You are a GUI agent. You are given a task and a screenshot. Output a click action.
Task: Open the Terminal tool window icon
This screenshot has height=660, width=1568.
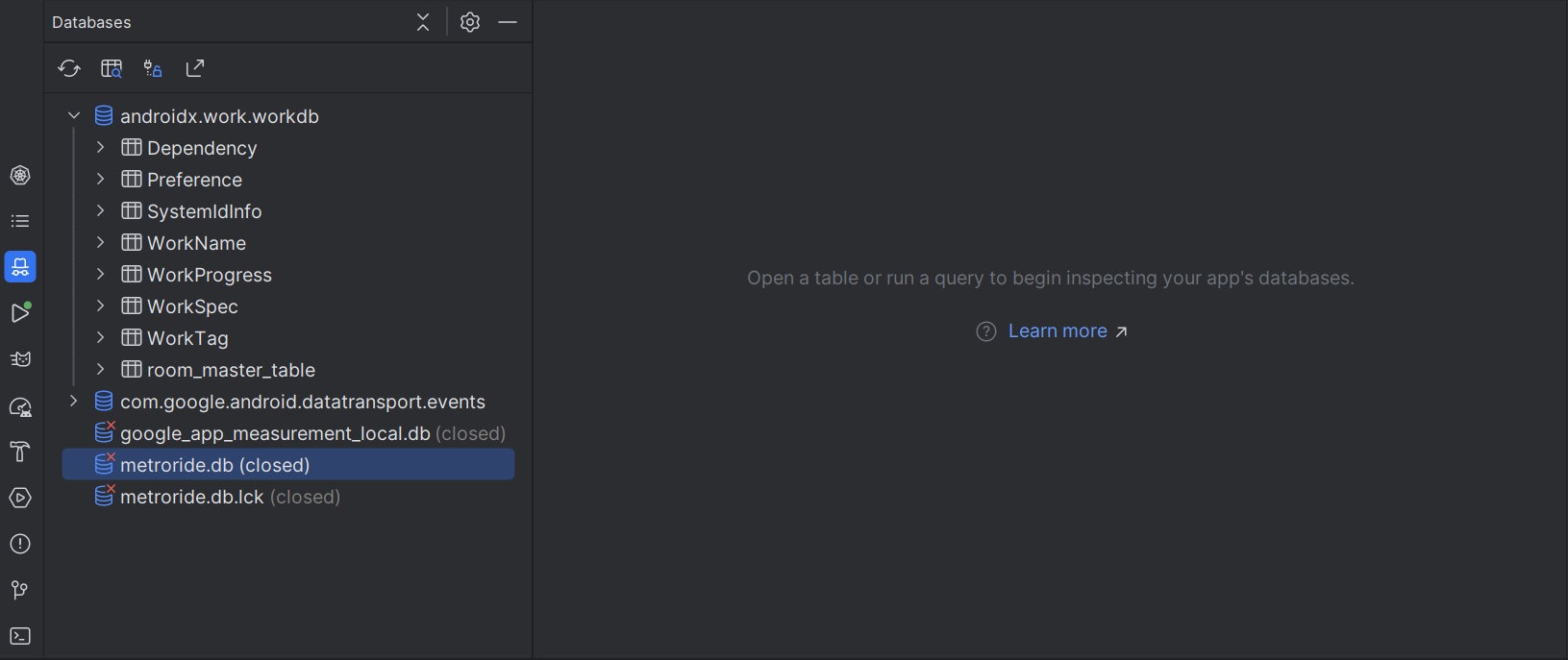point(20,636)
